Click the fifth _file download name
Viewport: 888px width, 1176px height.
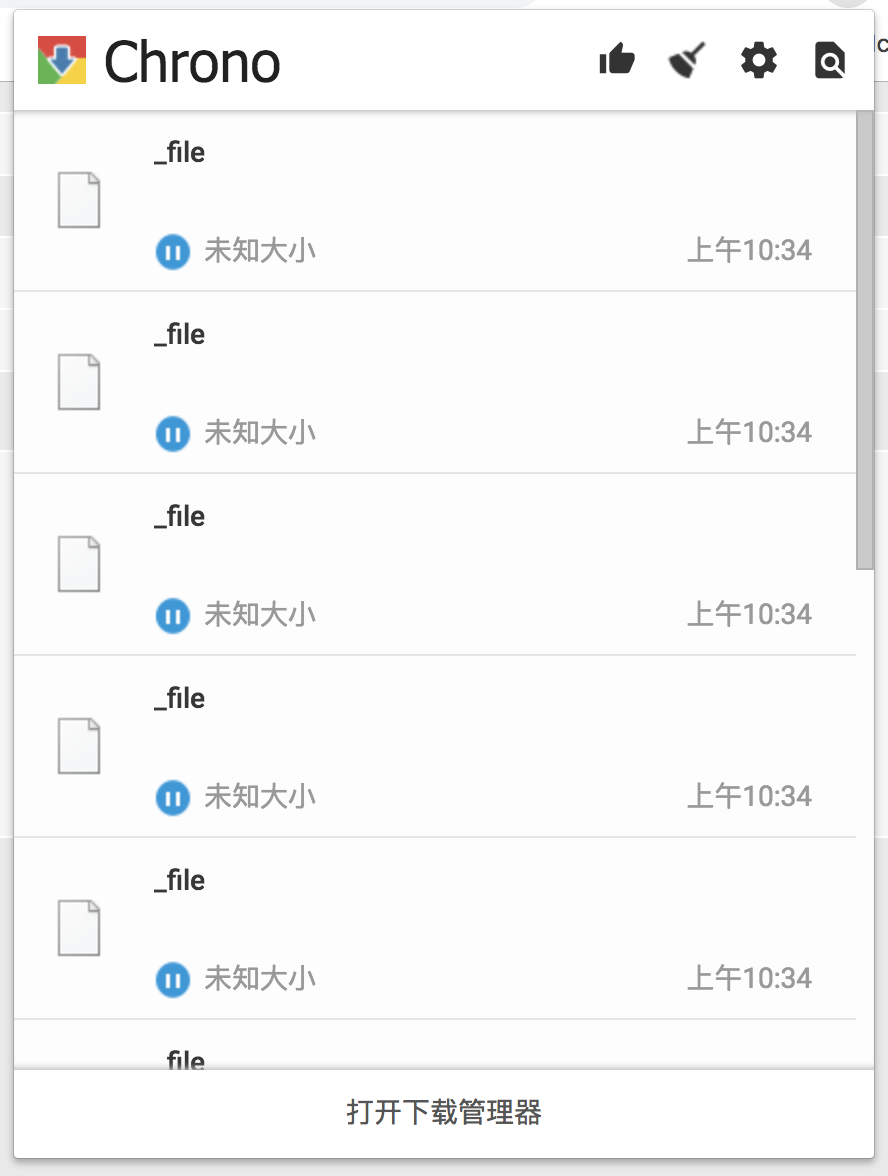(x=180, y=881)
